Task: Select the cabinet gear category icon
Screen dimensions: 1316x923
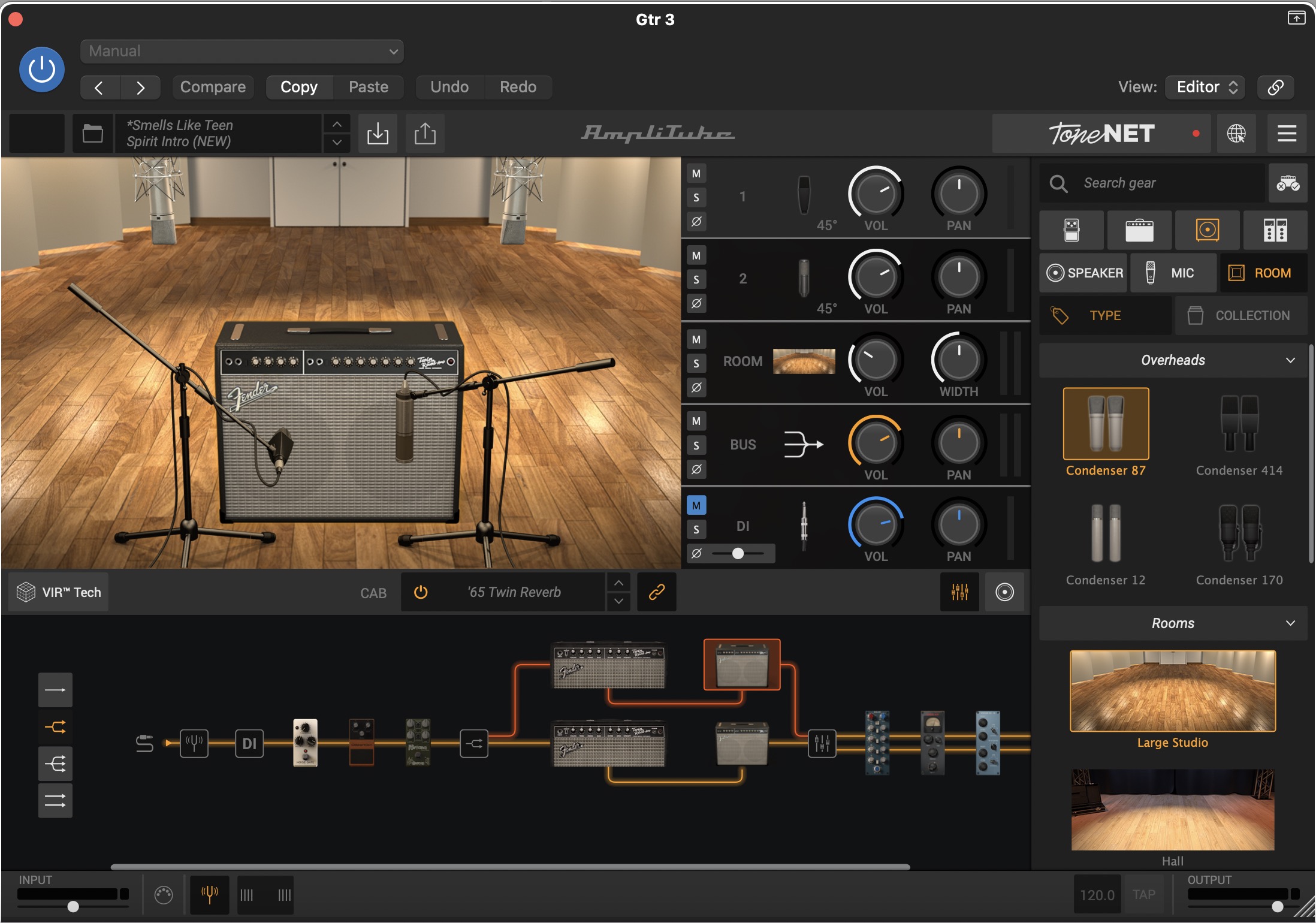Action: 1208,230
